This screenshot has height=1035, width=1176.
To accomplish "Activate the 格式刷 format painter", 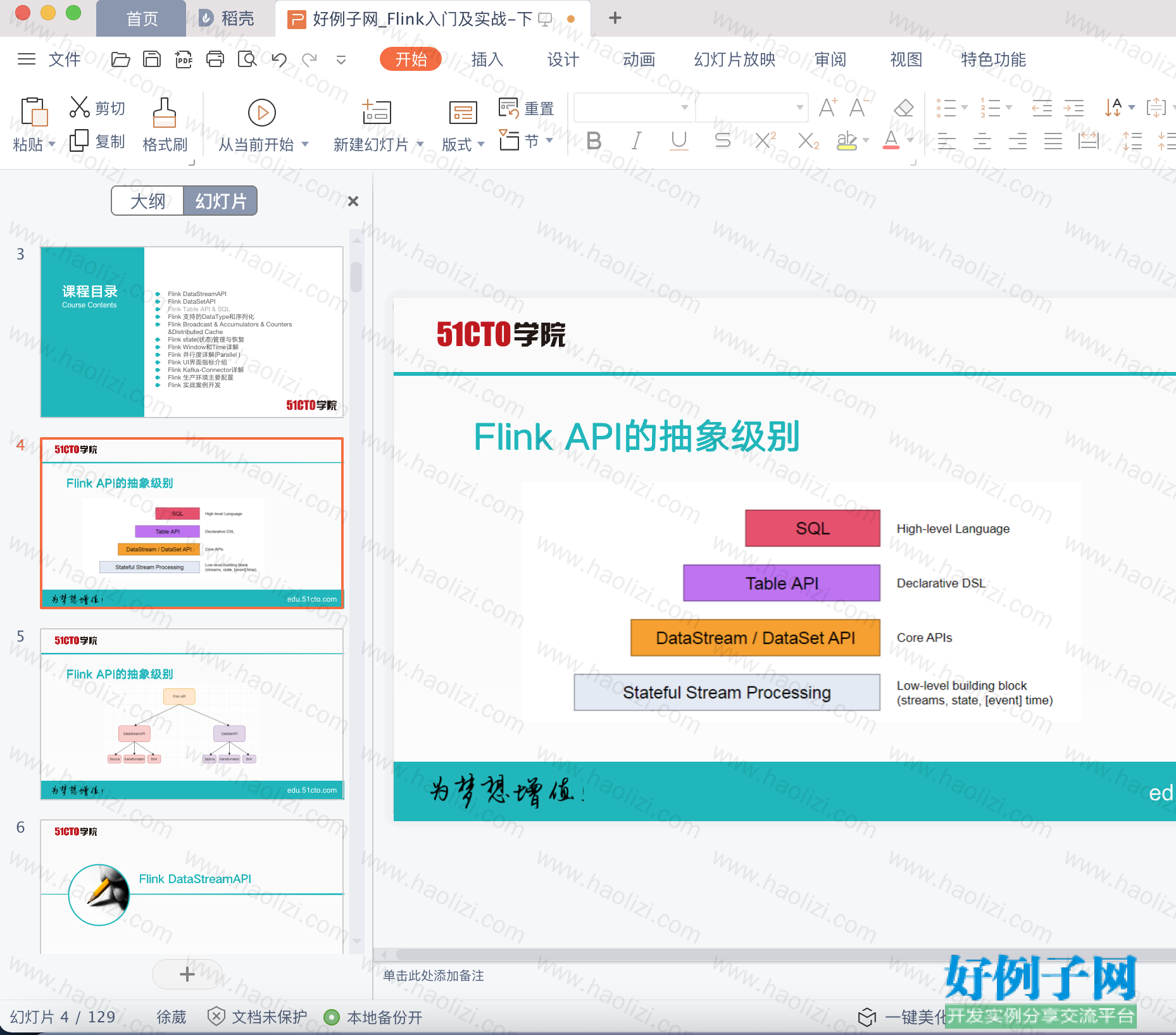I will [165, 125].
